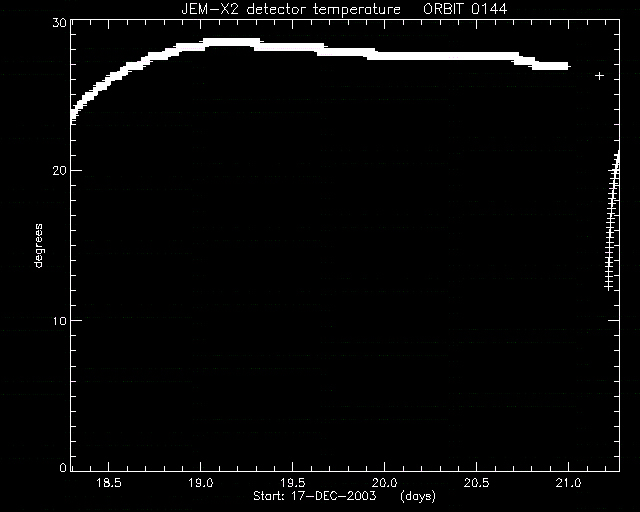Click the lowest plus marker in the falling column
640x512 pixels.
(608, 287)
